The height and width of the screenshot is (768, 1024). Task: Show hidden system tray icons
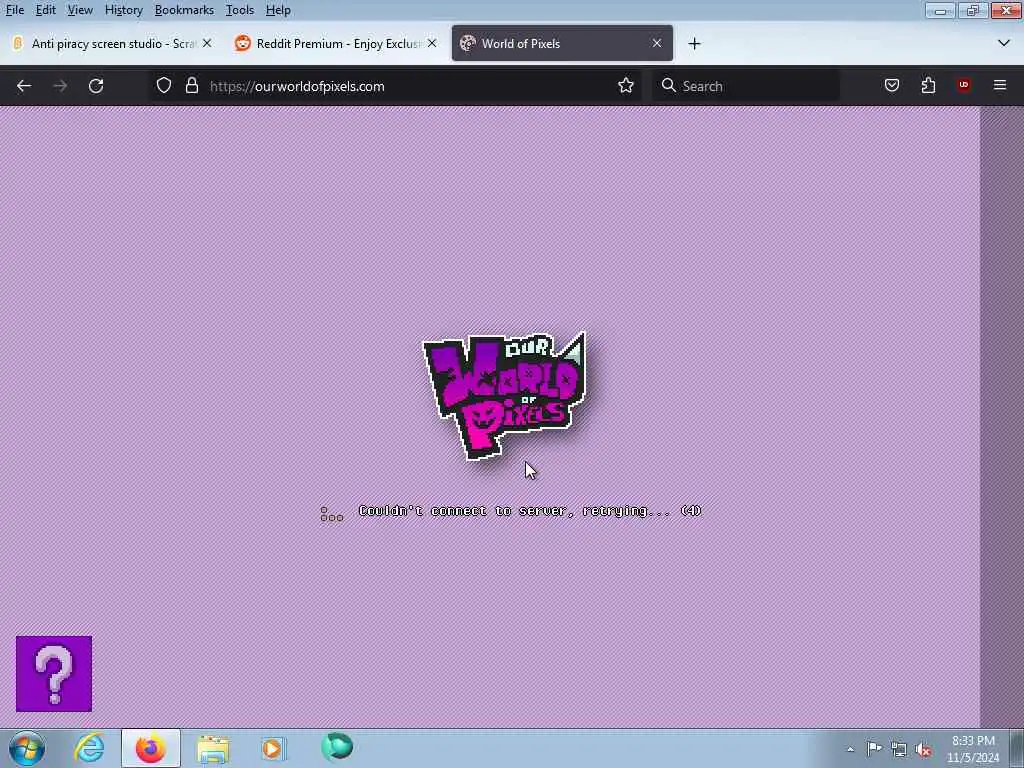(x=850, y=749)
